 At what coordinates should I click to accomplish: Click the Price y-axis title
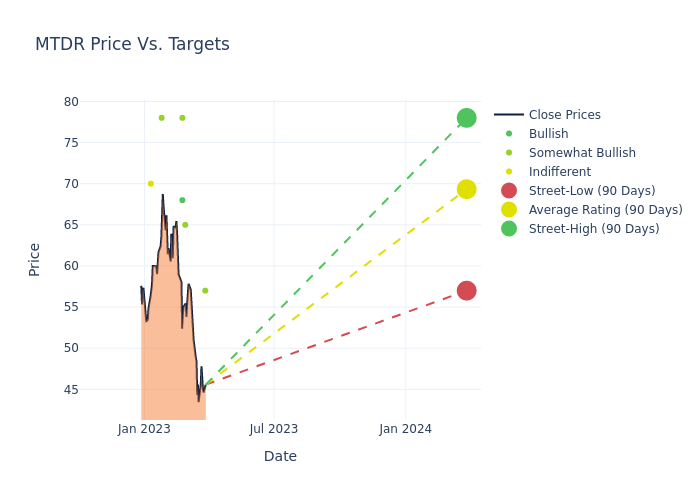coord(35,259)
